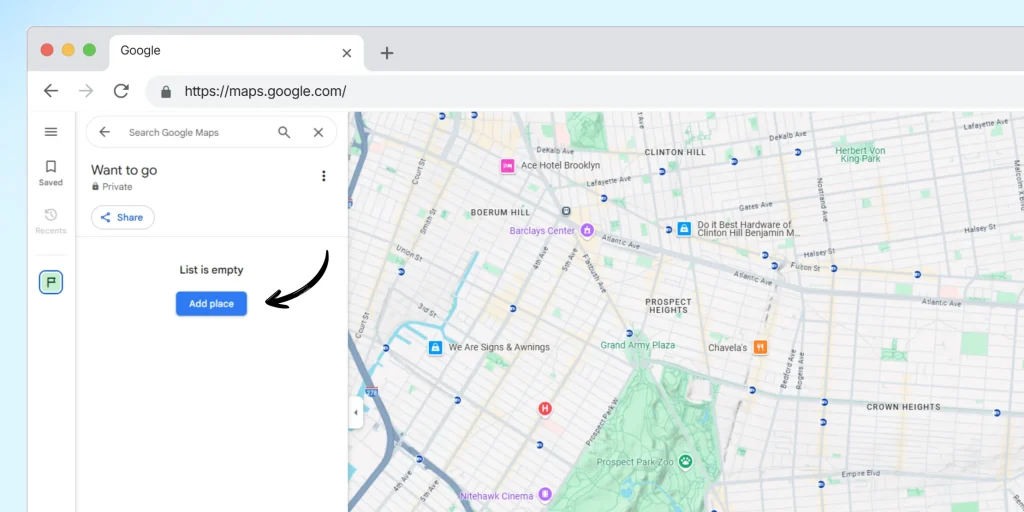Select the Google browser tab
The height and width of the screenshot is (512, 1024).
tap(237, 52)
